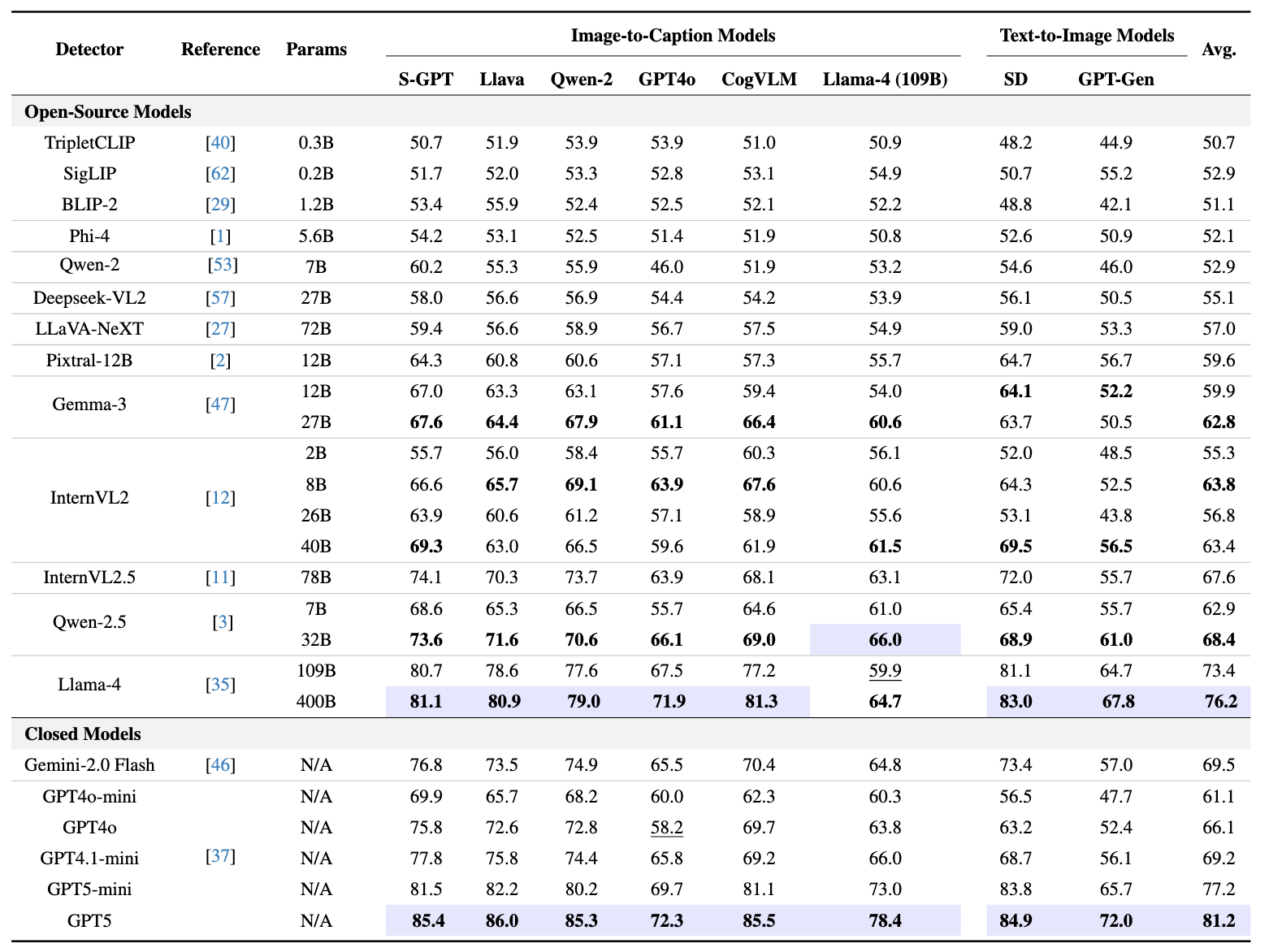This screenshot has height=952, width=1269.
Task: Open the Gemma-3 reference 47
Action: 220,405
